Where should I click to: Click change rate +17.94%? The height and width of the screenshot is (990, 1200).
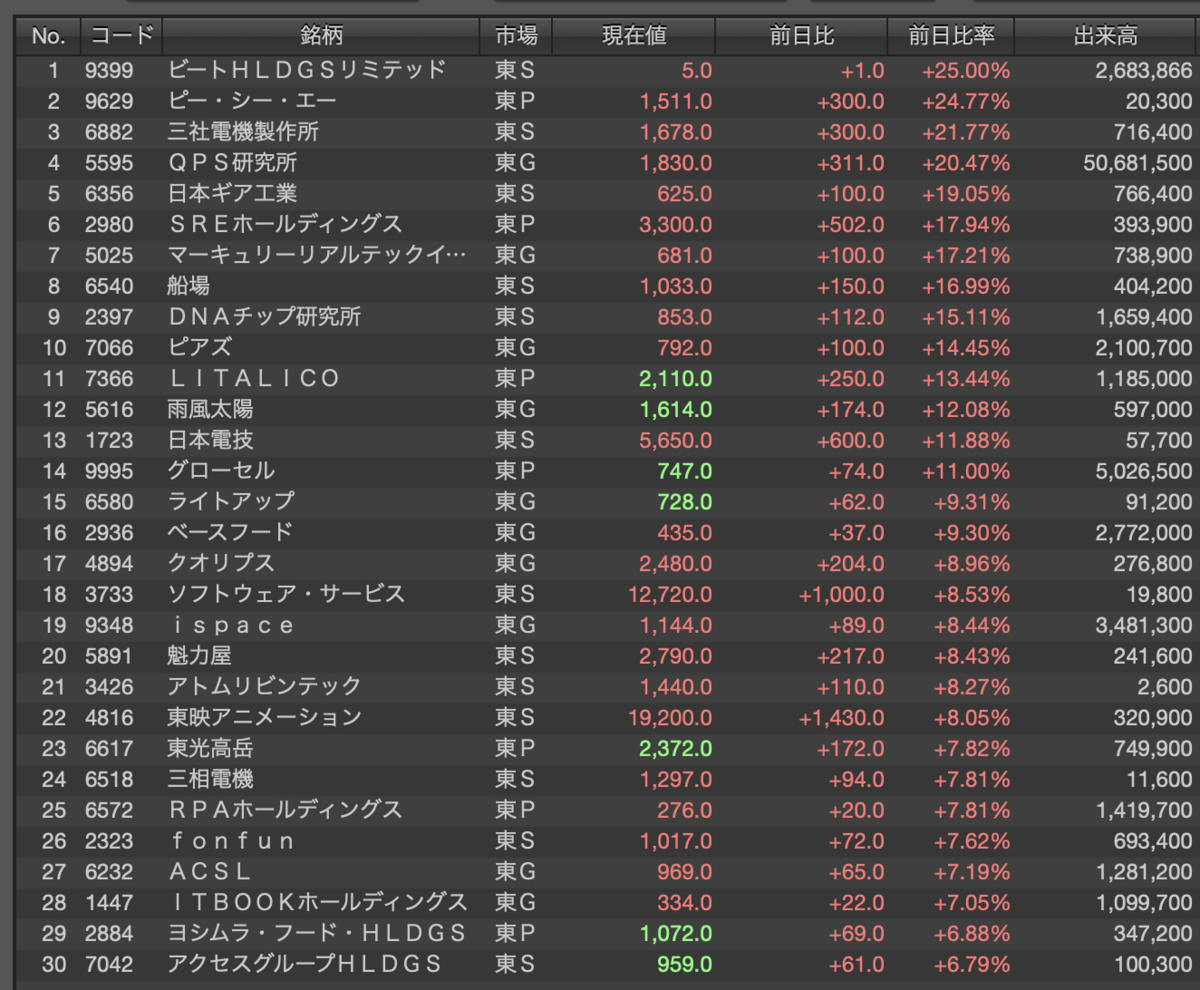click(x=966, y=224)
